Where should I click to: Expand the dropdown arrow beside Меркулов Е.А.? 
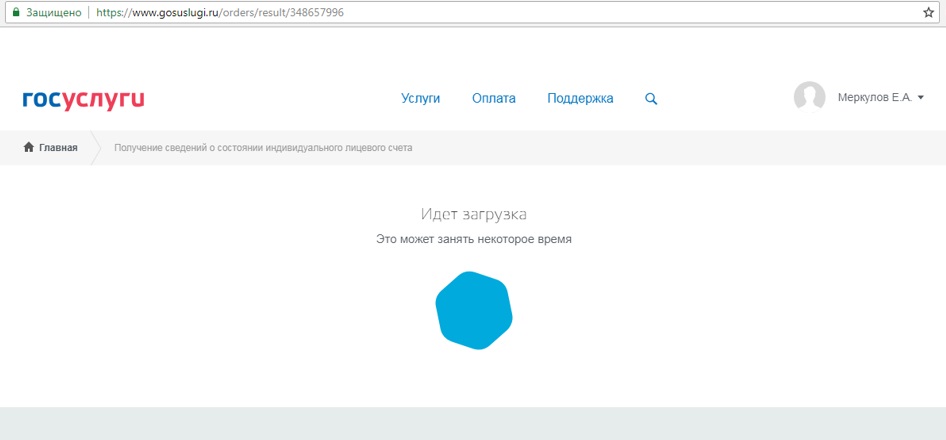coord(920,98)
